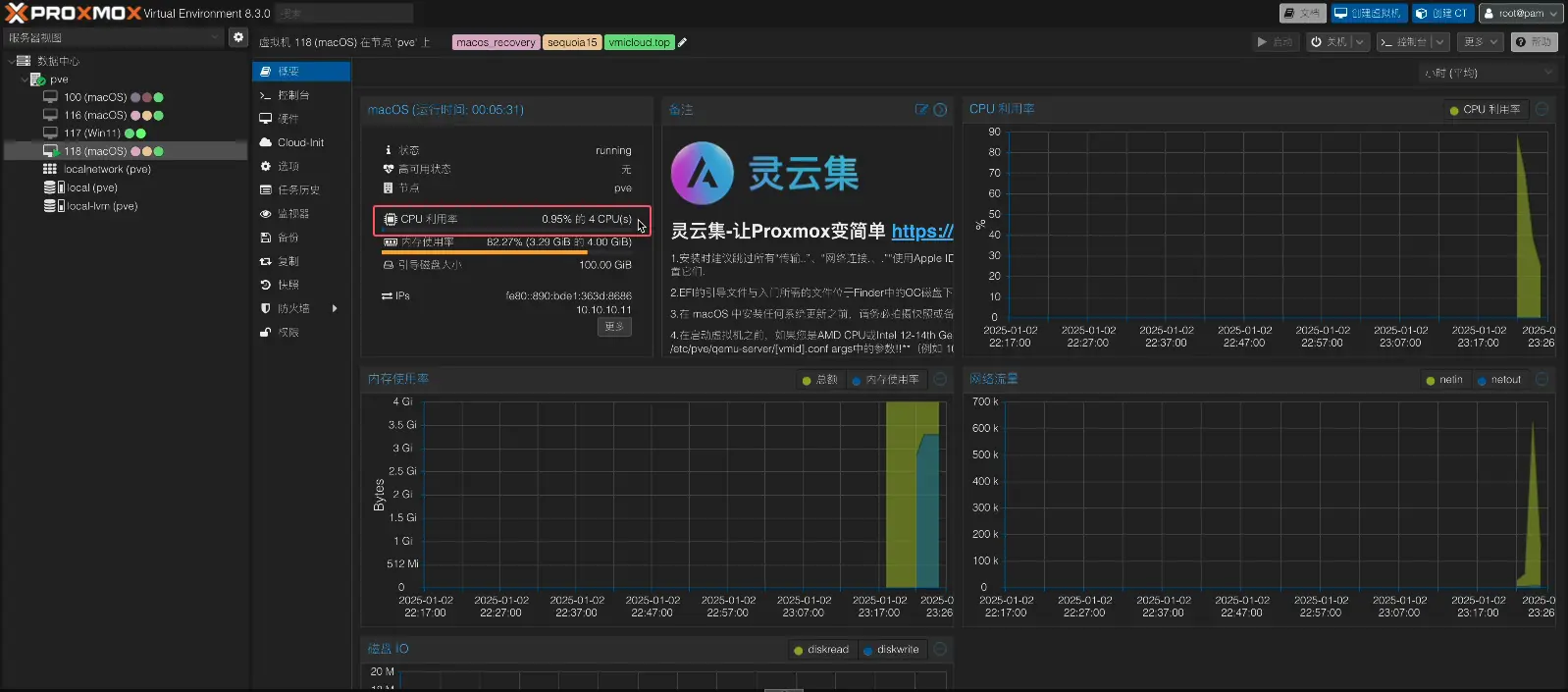Click the 更多 button under the IPs
The height and width of the screenshot is (692, 1568).
[614, 327]
